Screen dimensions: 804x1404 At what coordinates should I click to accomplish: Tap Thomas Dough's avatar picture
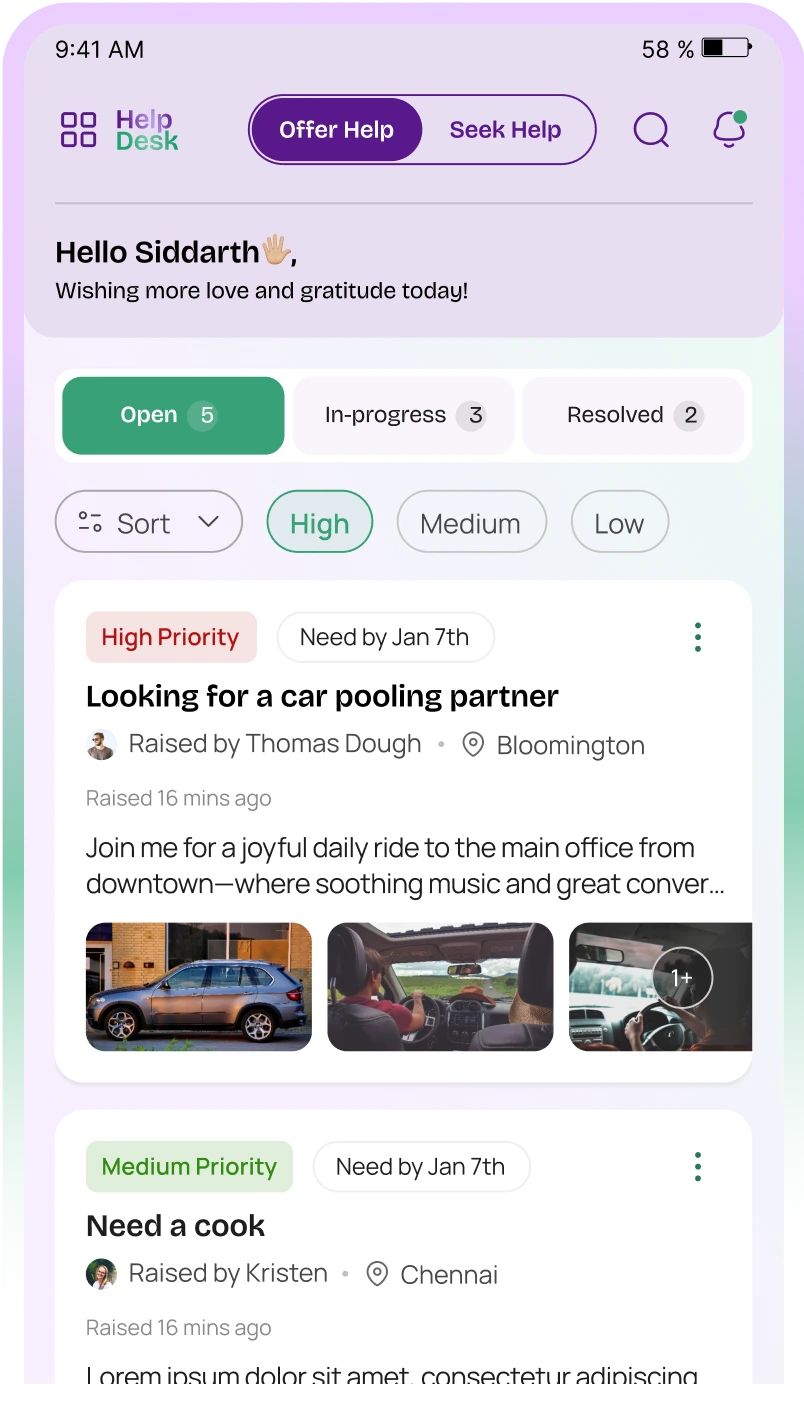point(101,745)
